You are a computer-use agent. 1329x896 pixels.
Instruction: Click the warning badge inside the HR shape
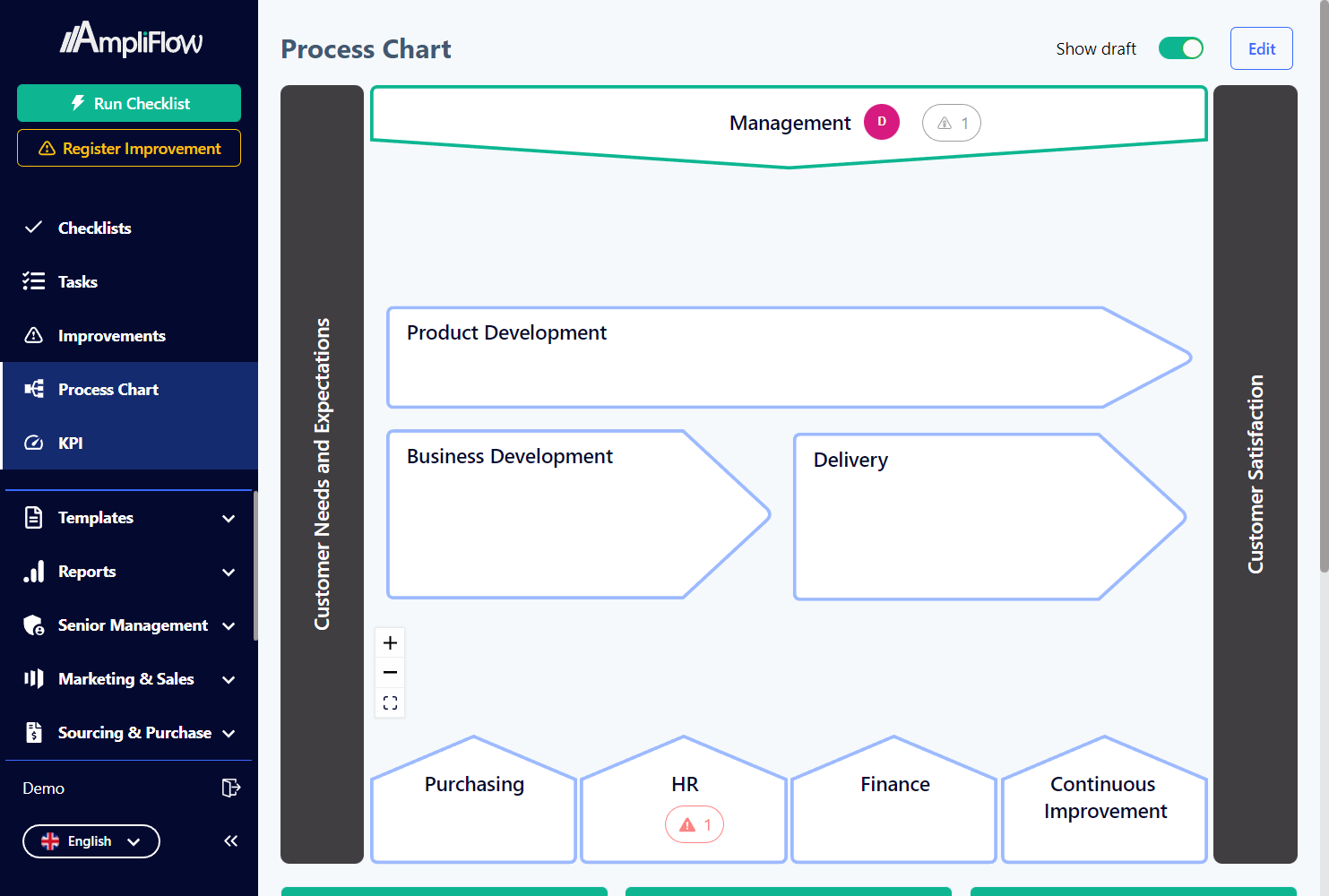pyautogui.click(x=694, y=823)
